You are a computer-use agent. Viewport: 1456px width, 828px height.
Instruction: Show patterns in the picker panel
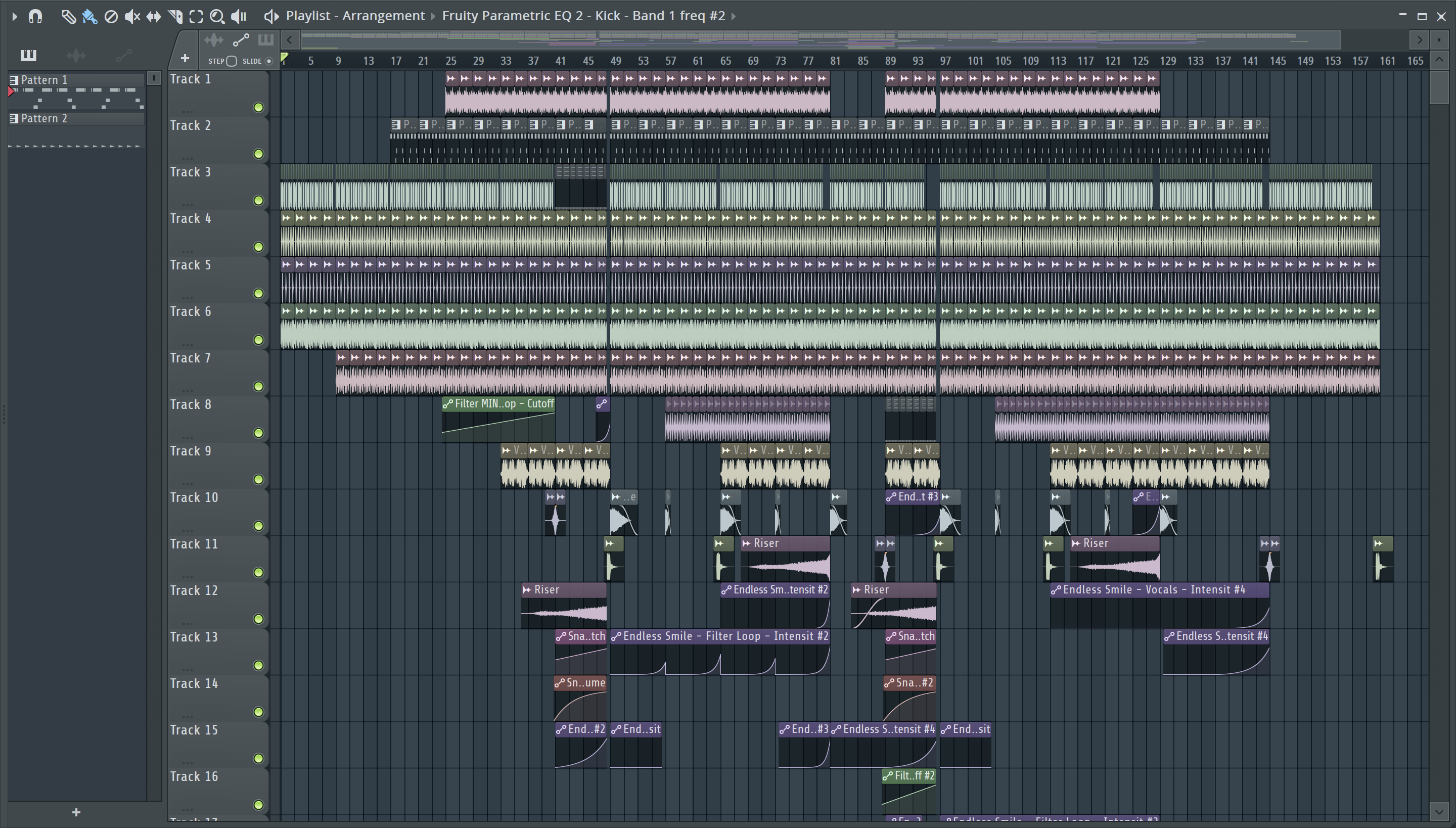[x=28, y=55]
